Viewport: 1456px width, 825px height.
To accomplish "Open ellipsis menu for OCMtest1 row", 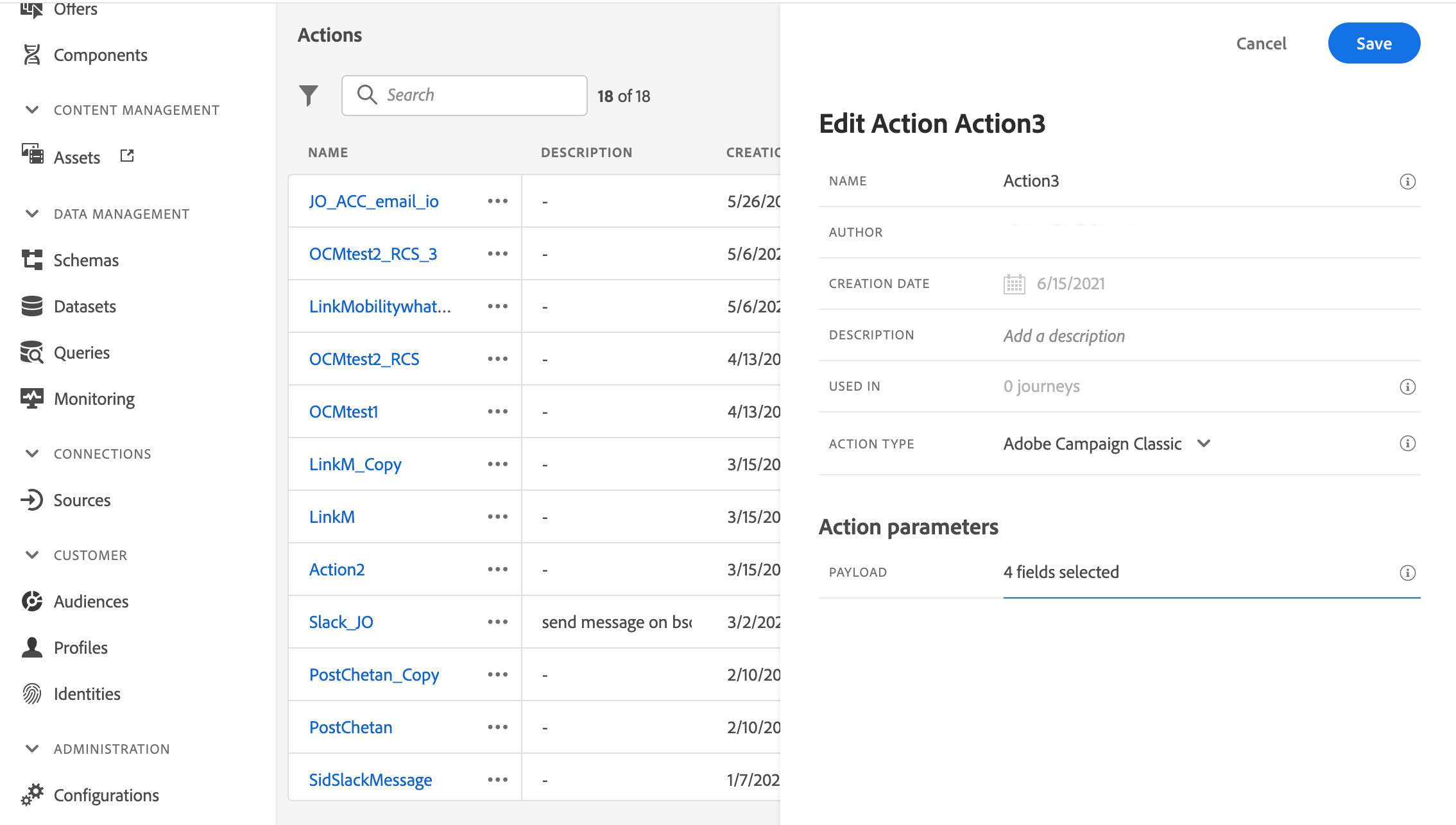I will click(497, 411).
